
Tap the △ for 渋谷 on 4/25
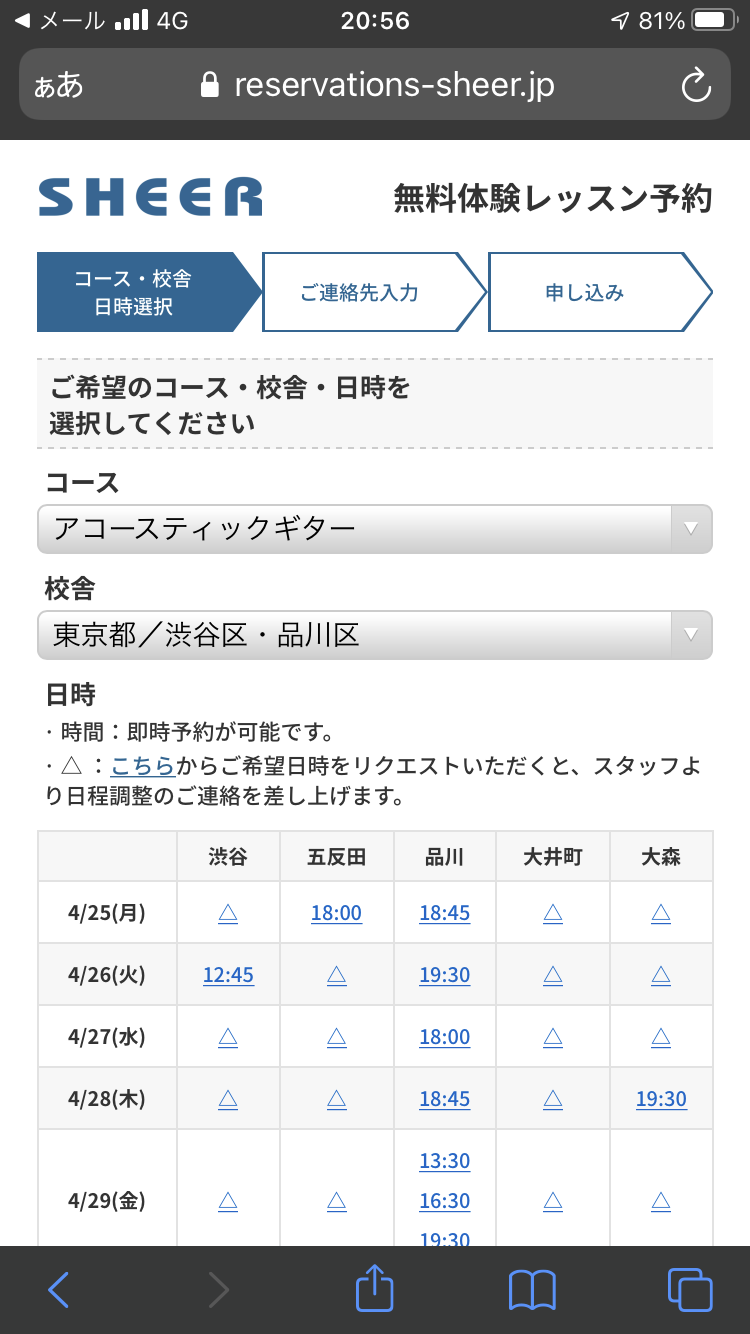(228, 913)
